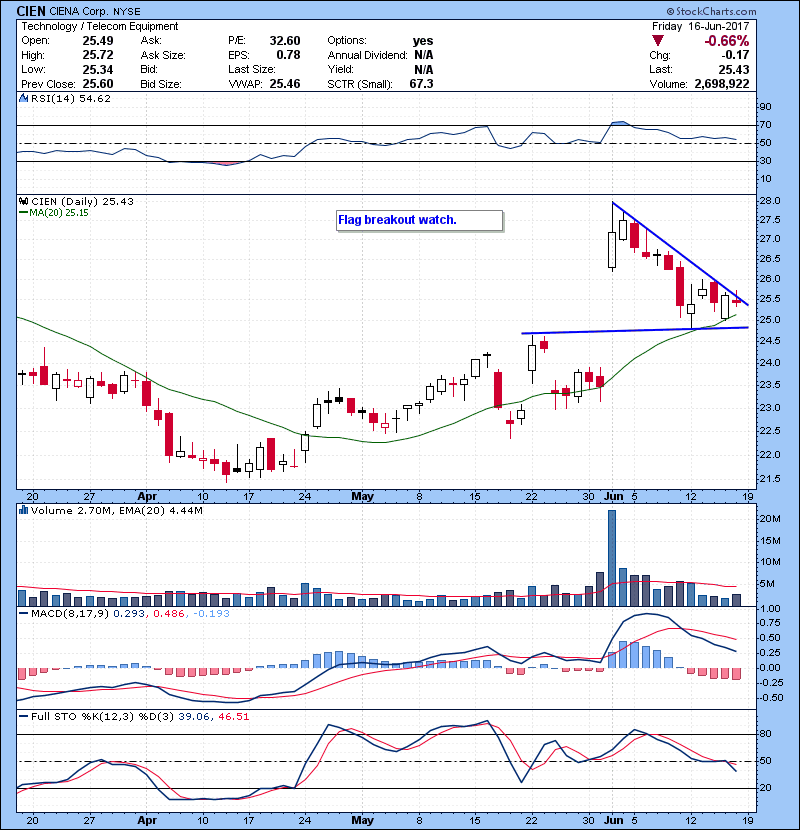
Task: Click the MACD legend line marker
Action: pyautogui.click(x=23, y=614)
